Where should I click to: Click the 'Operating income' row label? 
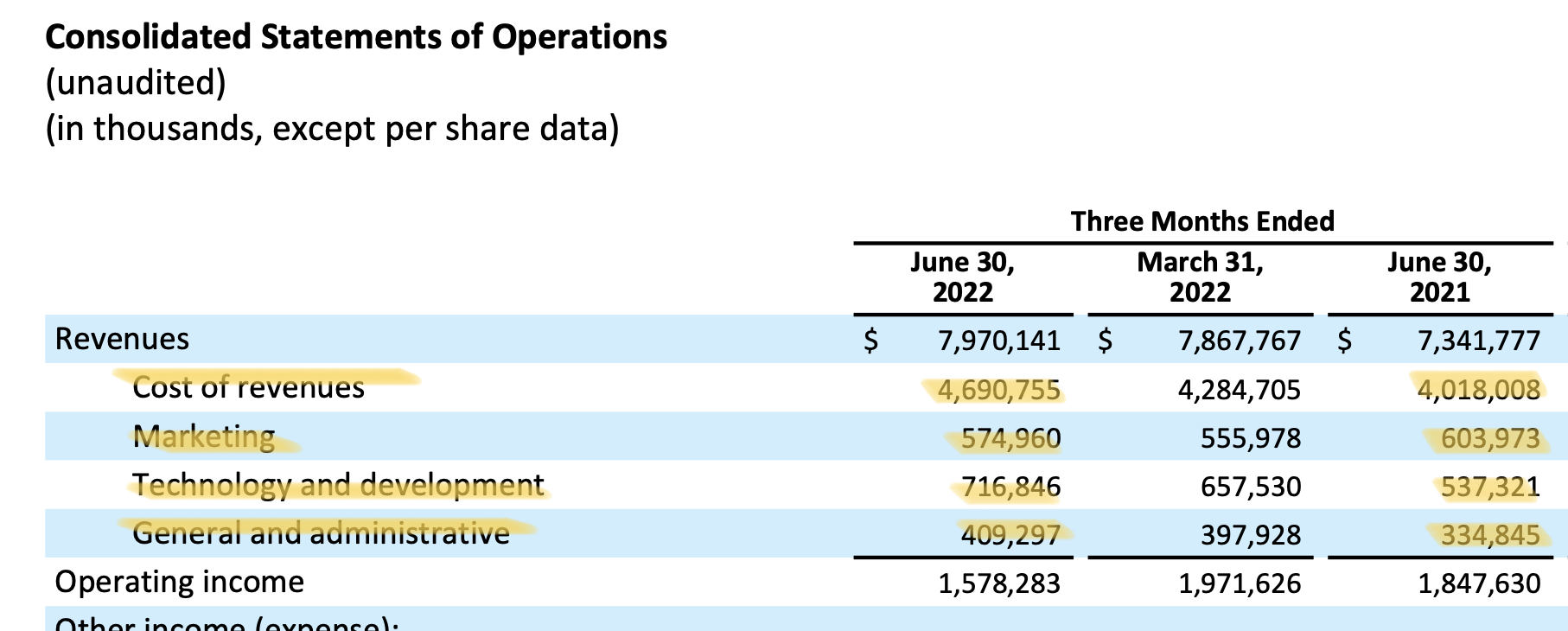(x=180, y=582)
